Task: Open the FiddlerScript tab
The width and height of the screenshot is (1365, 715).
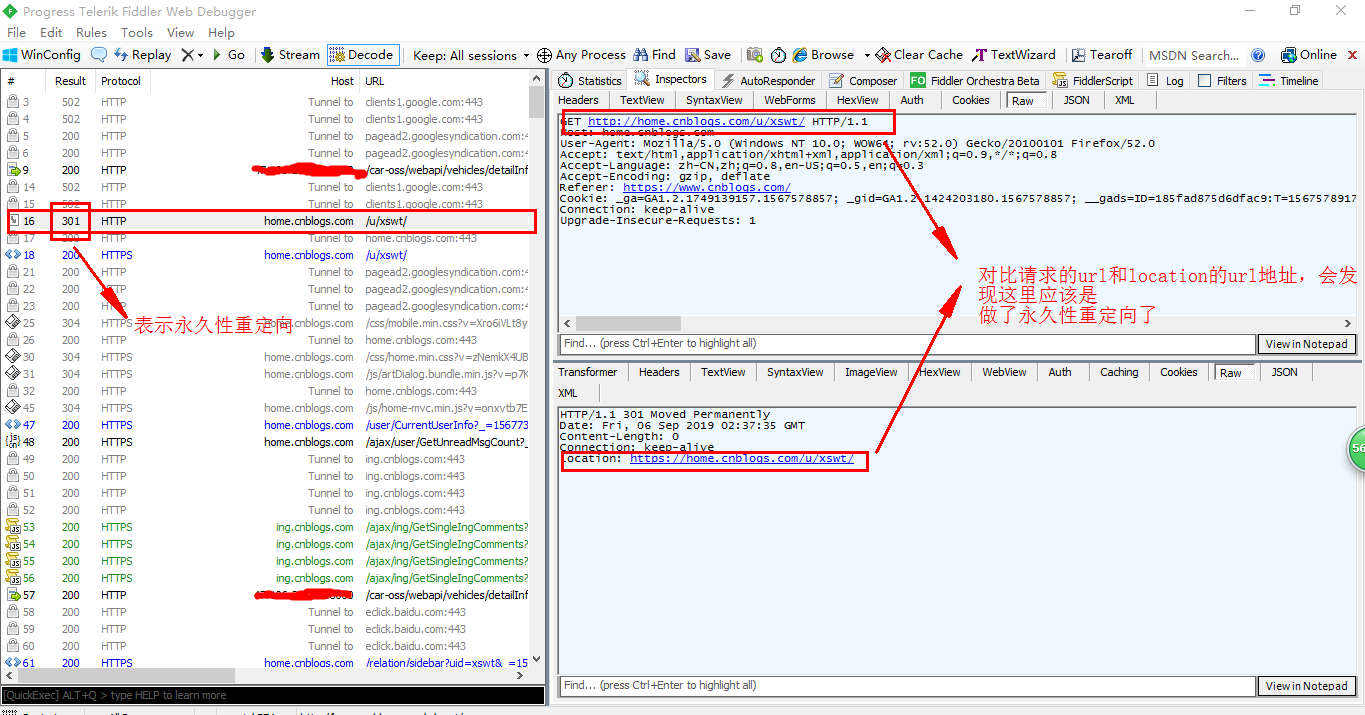Action: coord(1093,81)
